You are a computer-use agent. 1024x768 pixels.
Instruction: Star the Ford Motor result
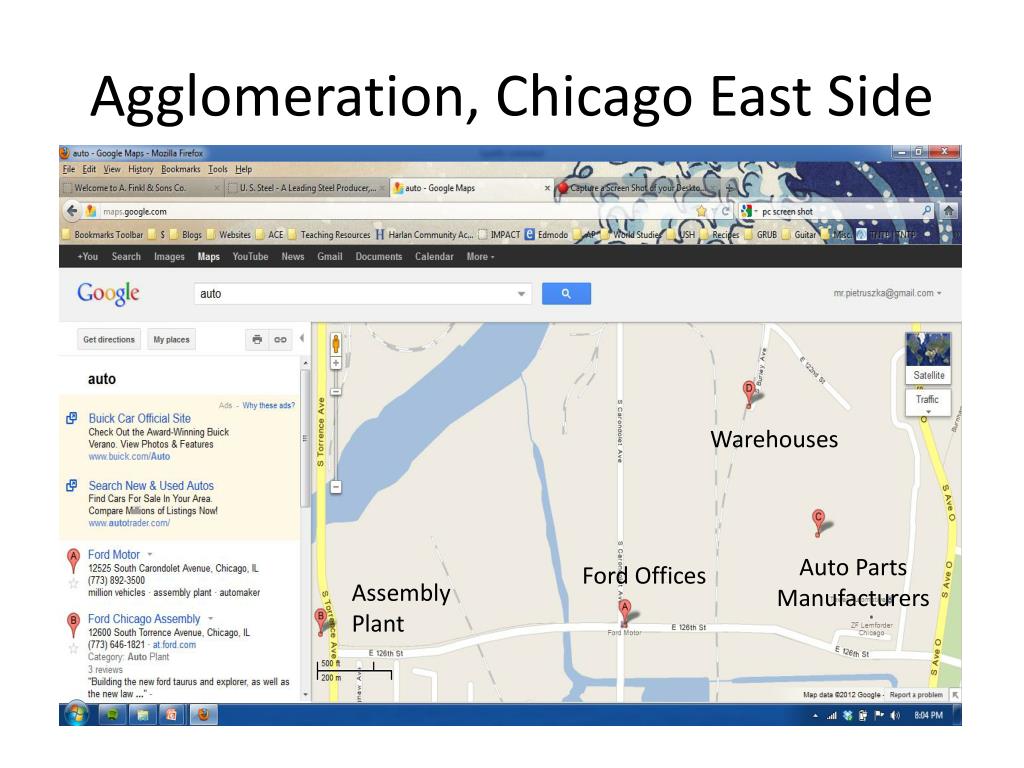pyautogui.click(x=74, y=583)
